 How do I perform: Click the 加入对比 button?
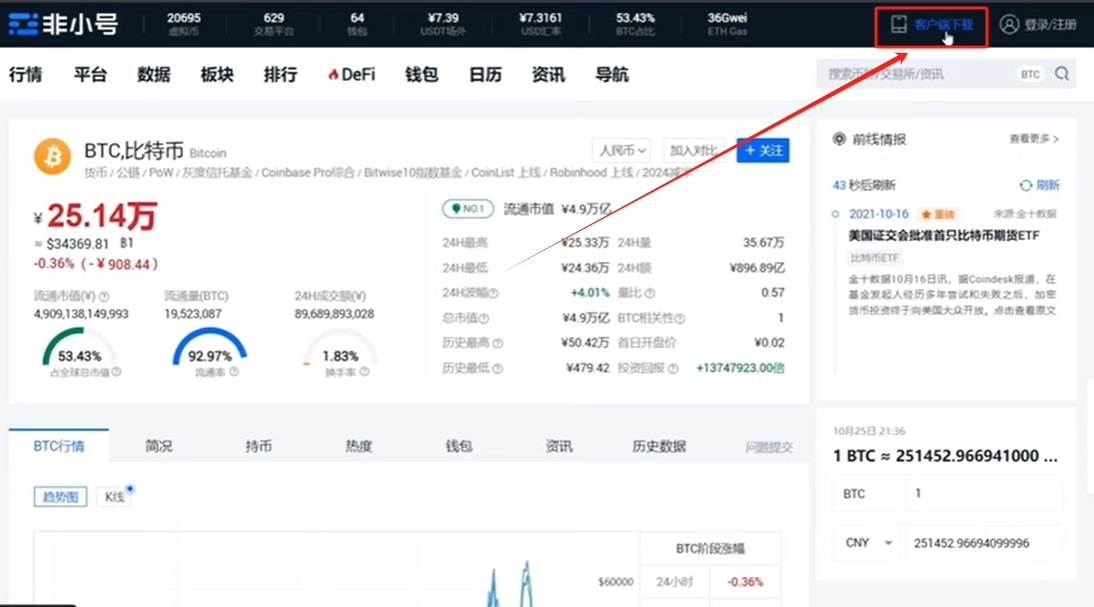point(693,151)
